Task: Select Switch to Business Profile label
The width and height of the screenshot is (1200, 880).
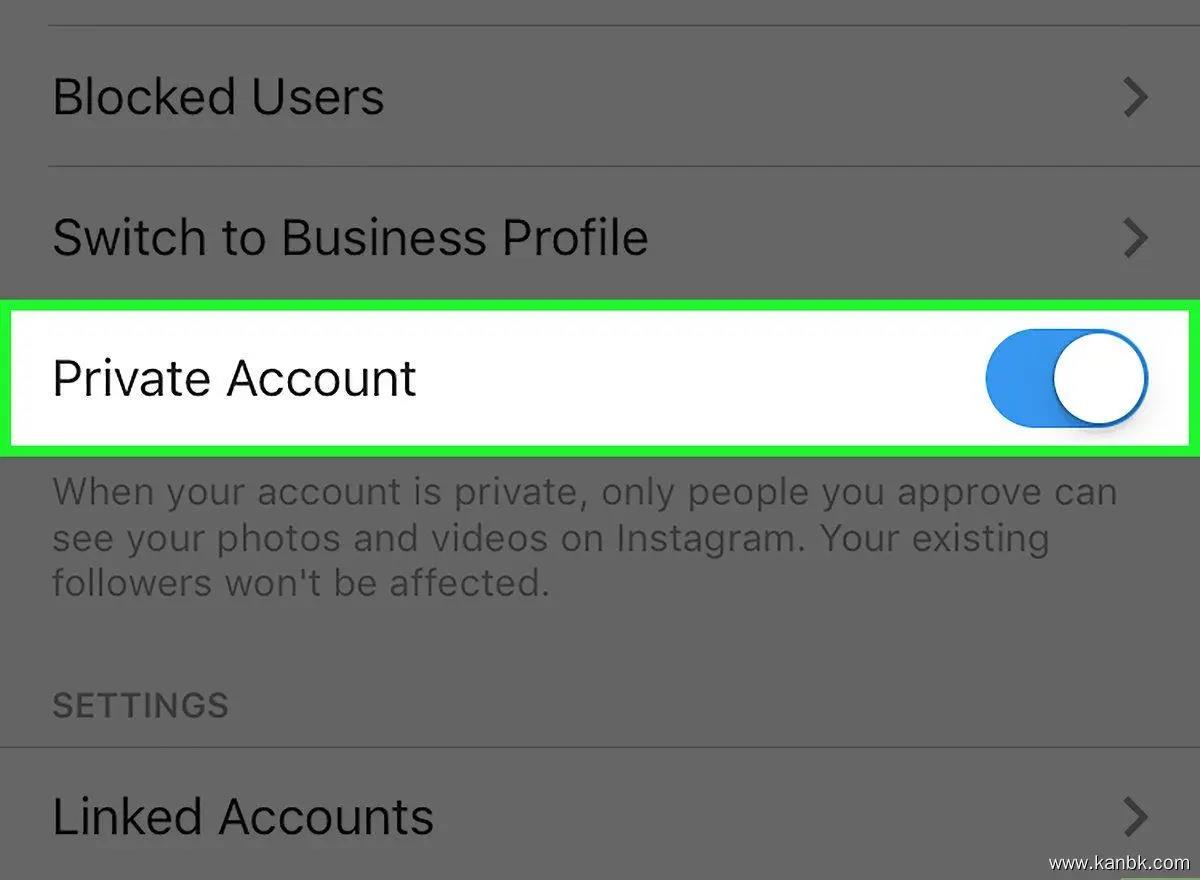Action: coord(350,238)
